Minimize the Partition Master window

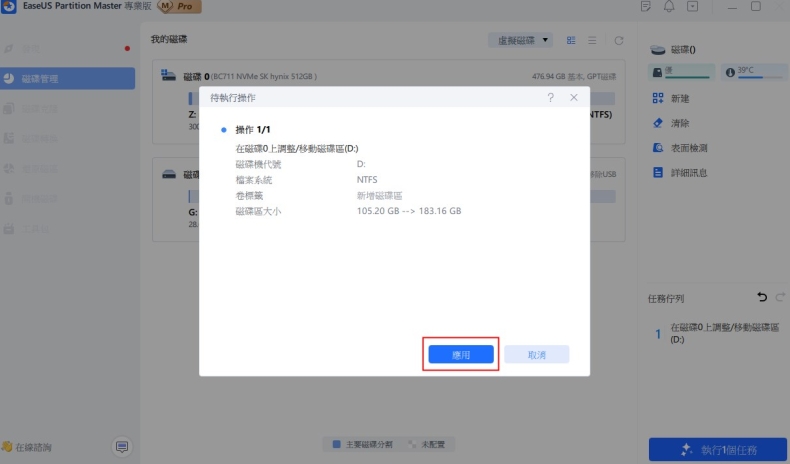[x=732, y=7]
